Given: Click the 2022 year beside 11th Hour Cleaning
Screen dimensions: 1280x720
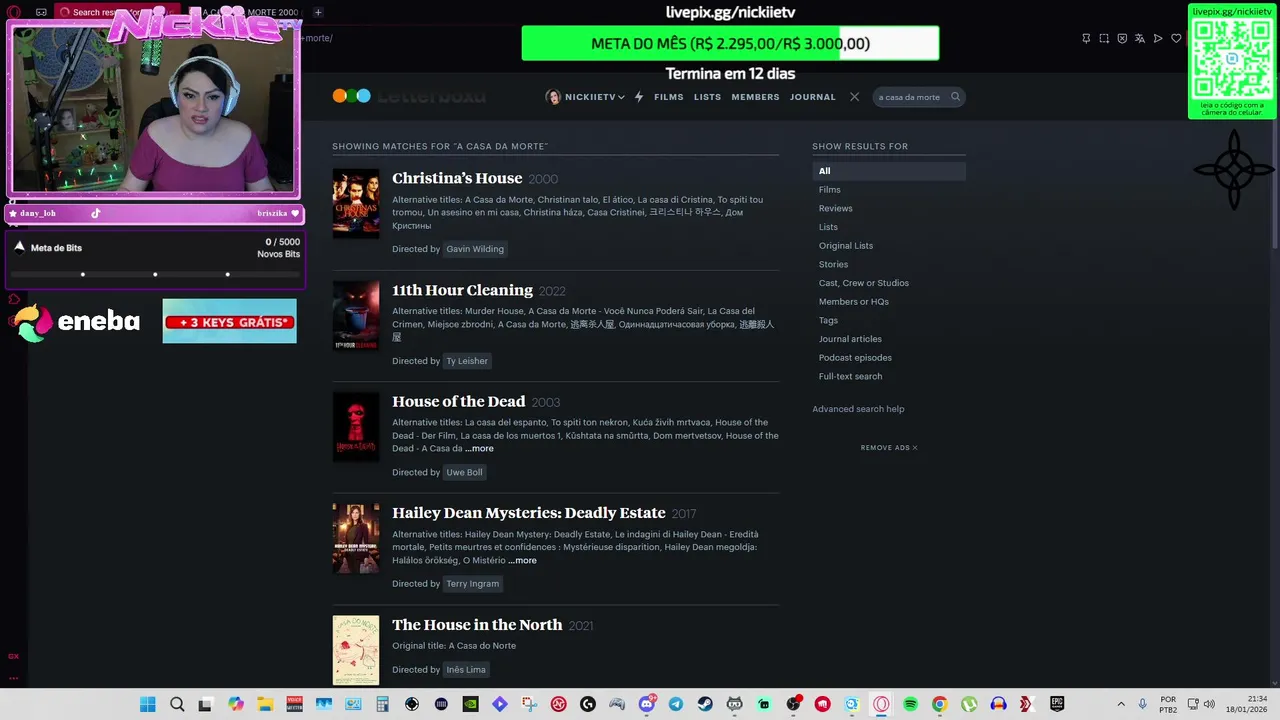Looking at the screenshot, I should [552, 291].
